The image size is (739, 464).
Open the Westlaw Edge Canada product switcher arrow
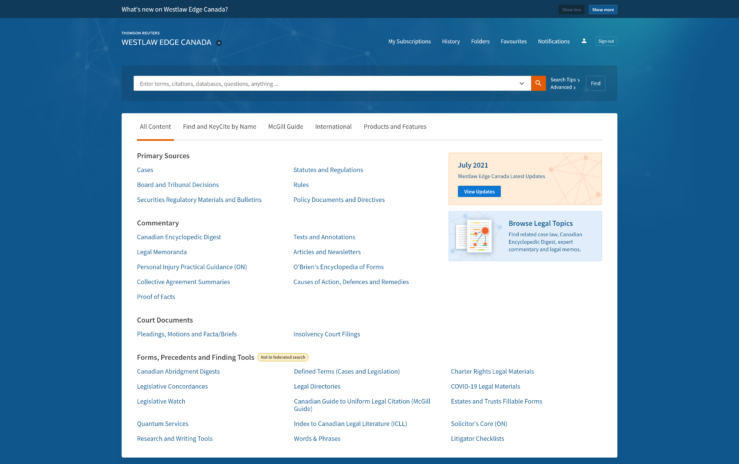(x=219, y=43)
